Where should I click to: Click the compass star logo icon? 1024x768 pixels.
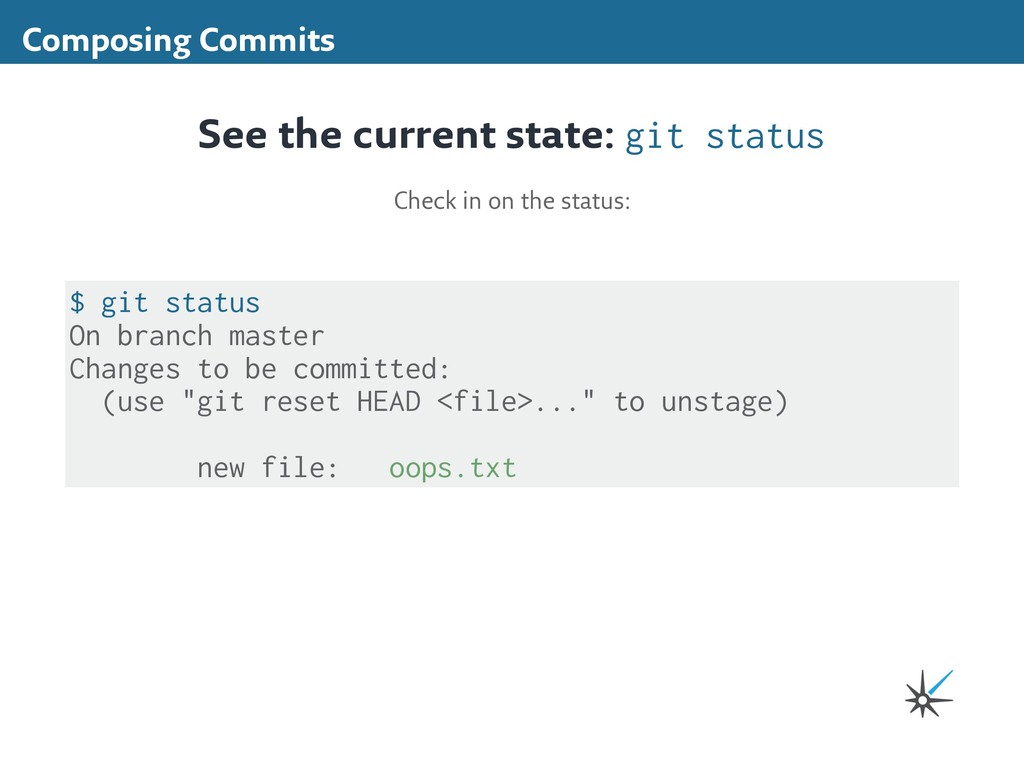[x=928, y=694]
